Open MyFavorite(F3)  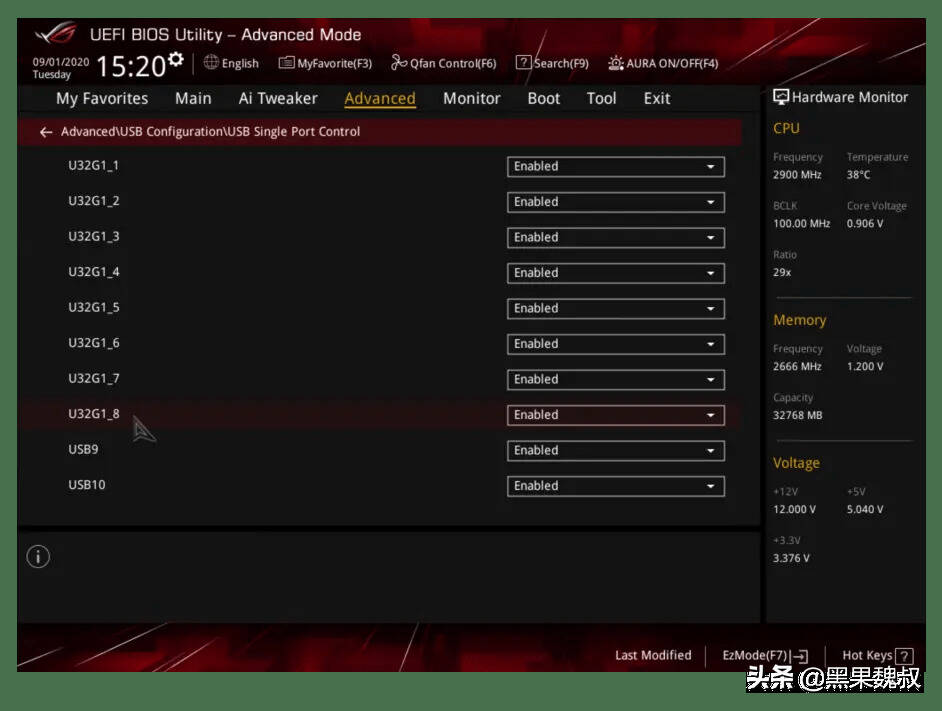[326, 63]
